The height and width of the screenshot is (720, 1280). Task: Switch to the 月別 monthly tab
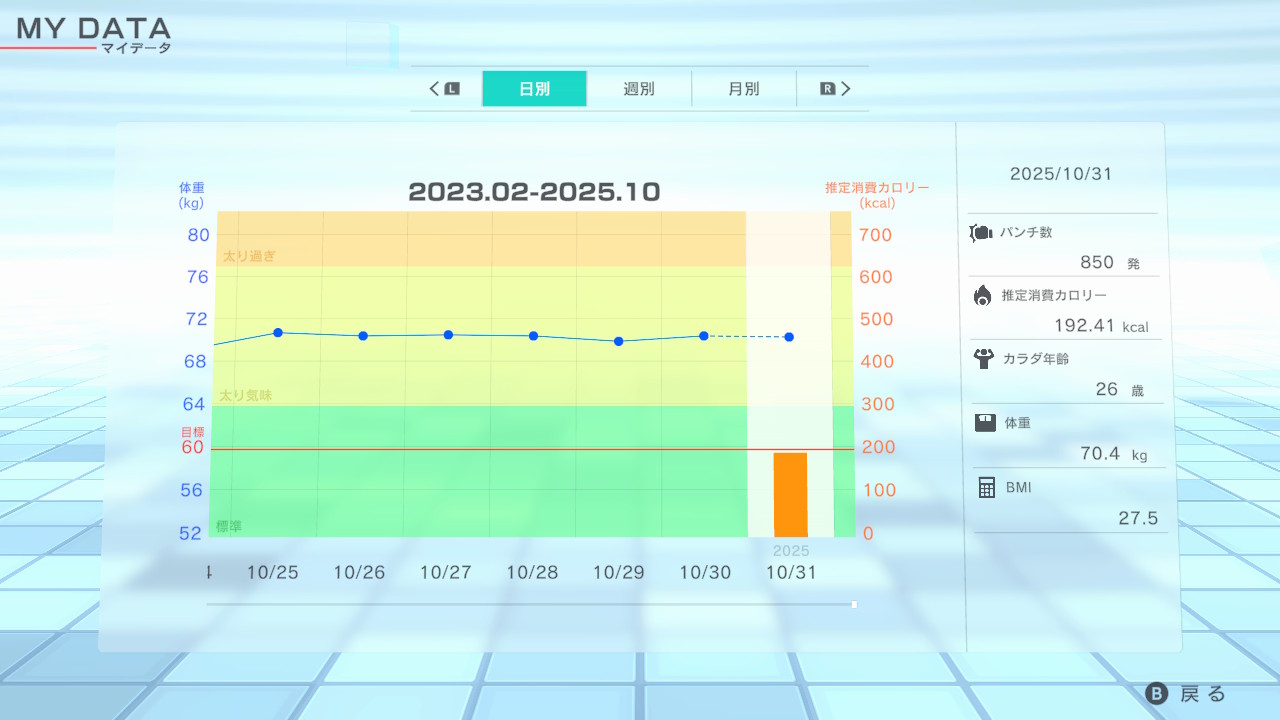pyautogui.click(x=743, y=89)
